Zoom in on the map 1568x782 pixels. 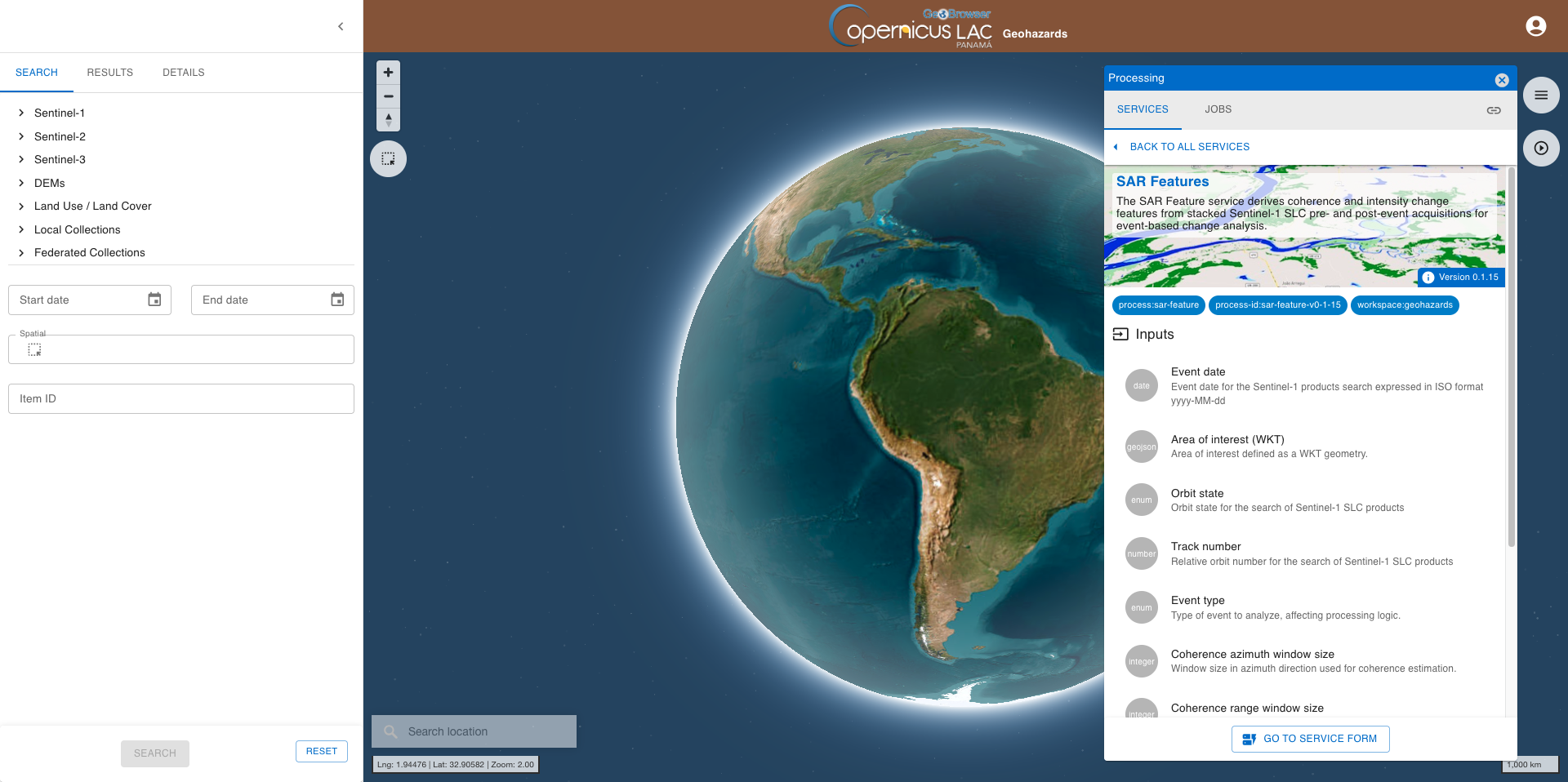click(388, 73)
